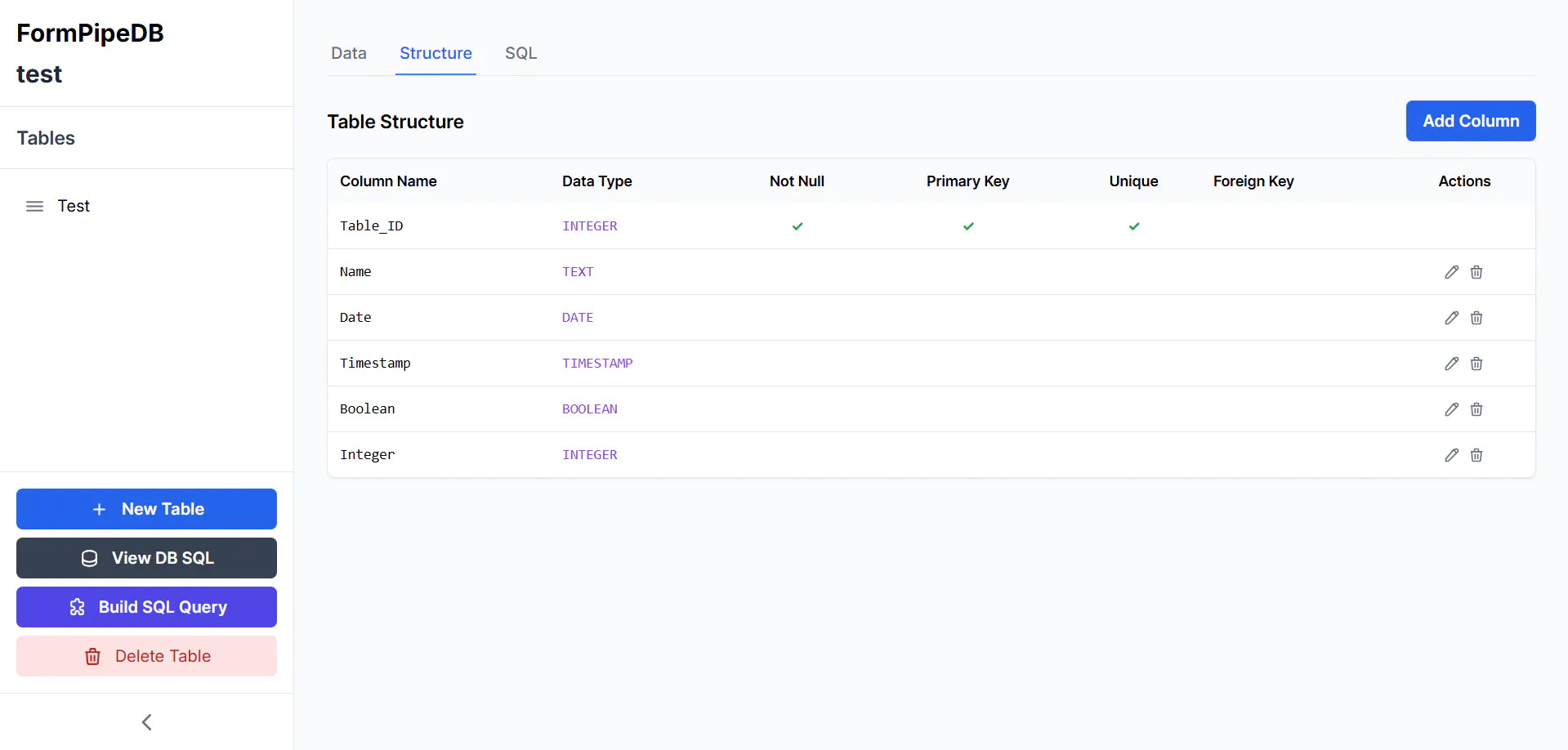Delete the Boolean column with trash icon
The image size is (1568, 750).
click(1476, 409)
